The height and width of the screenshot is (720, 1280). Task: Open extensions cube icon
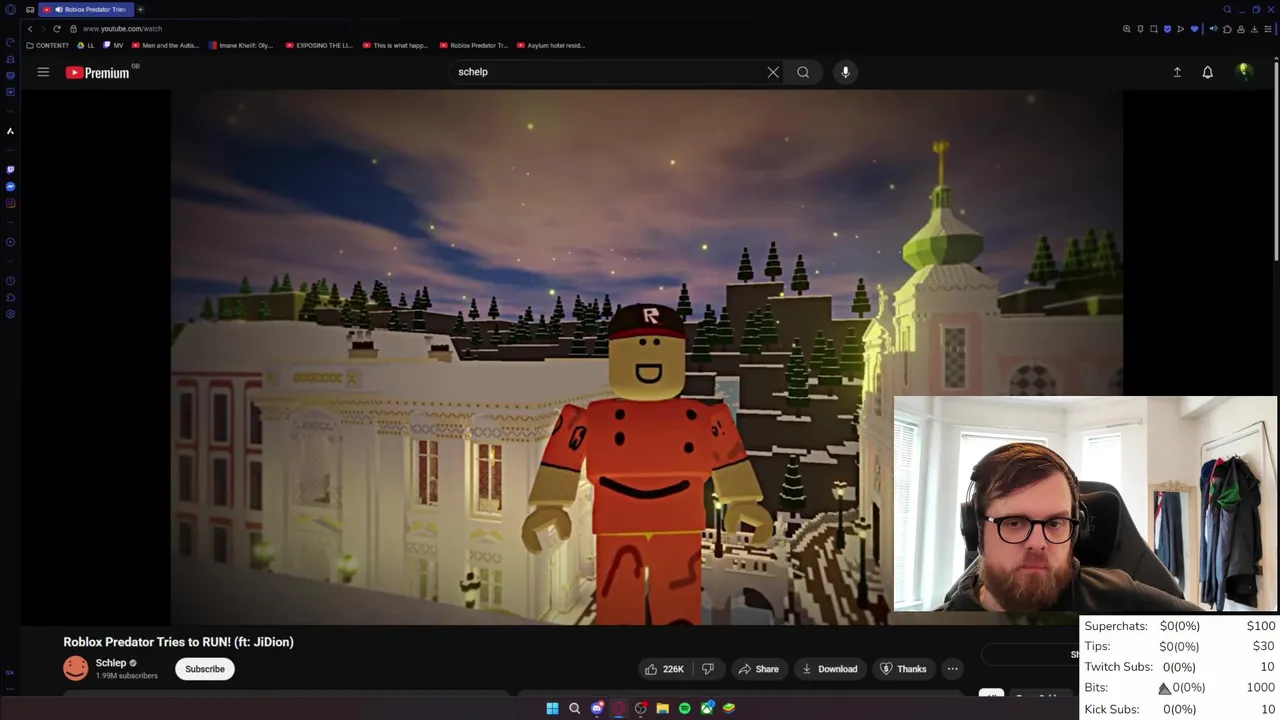point(1227,29)
